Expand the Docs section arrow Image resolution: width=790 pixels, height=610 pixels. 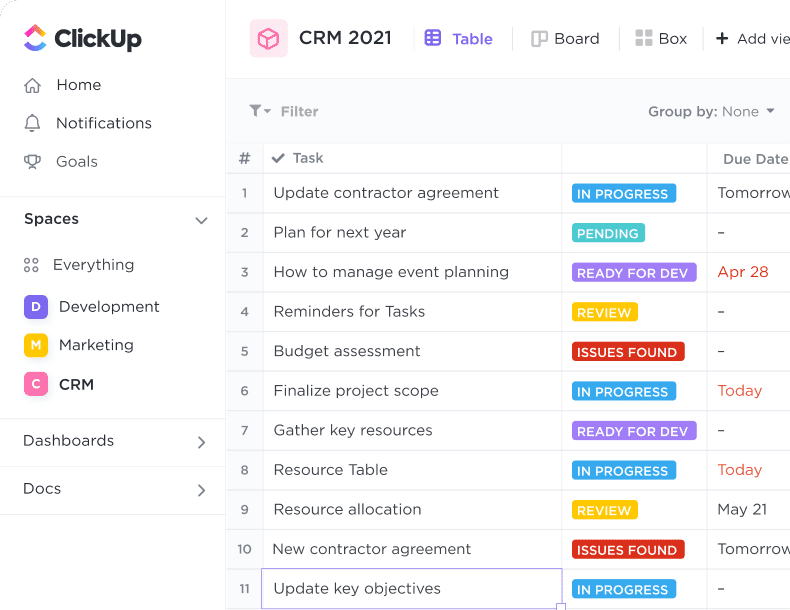pos(202,490)
